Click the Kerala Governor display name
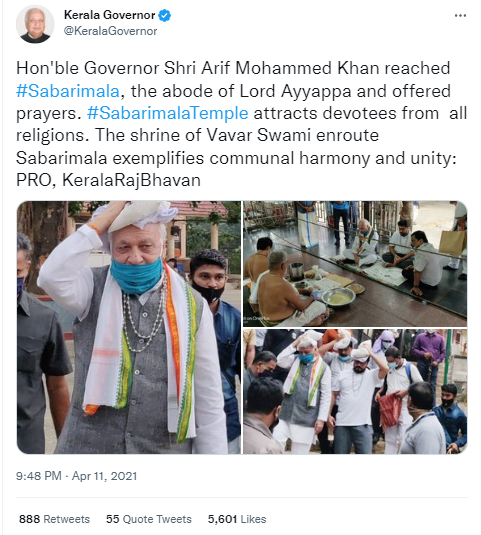Screen dimensions: 481x535 pyautogui.click(x=110, y=15)
